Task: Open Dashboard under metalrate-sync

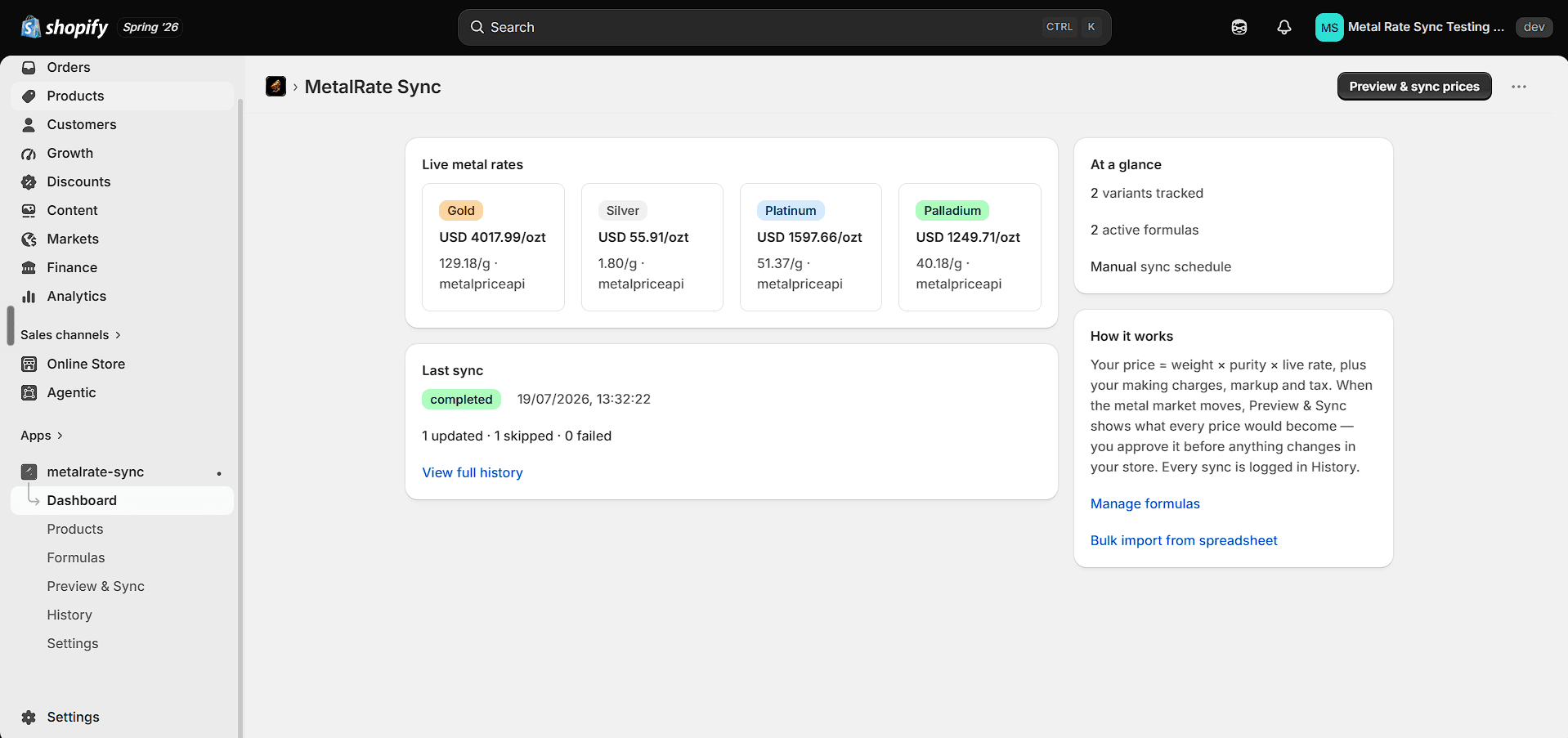Action: [123, 500]
